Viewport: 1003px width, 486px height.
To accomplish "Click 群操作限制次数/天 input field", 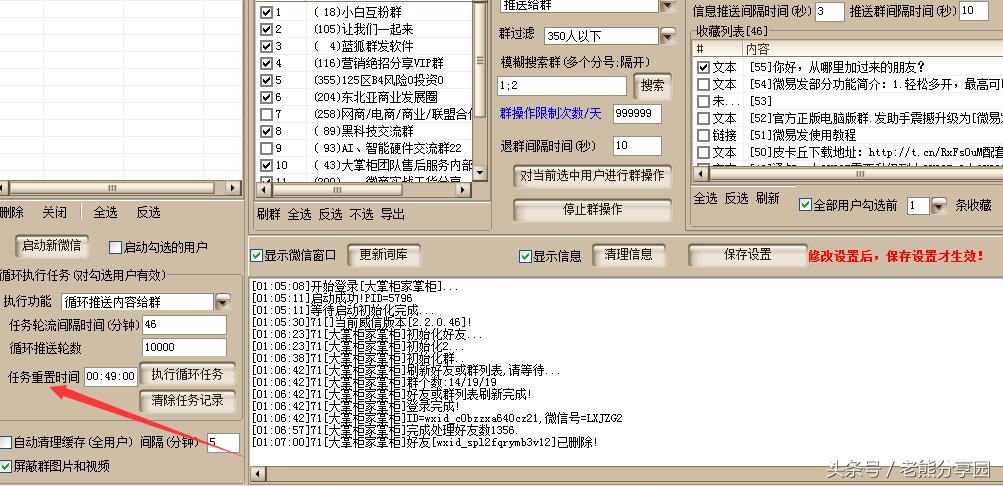I will [636, 114].
